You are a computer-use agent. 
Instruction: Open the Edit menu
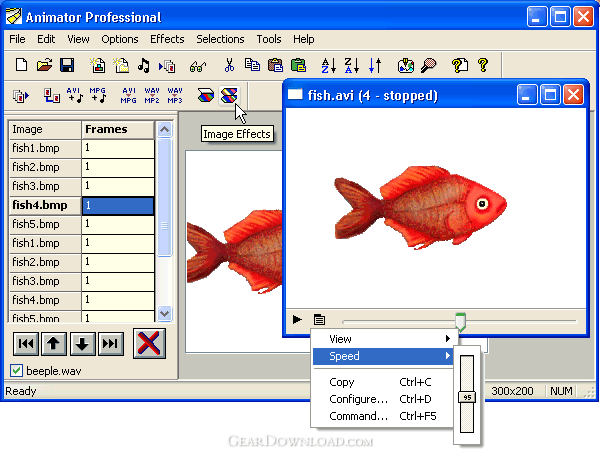tap(46, 39)
